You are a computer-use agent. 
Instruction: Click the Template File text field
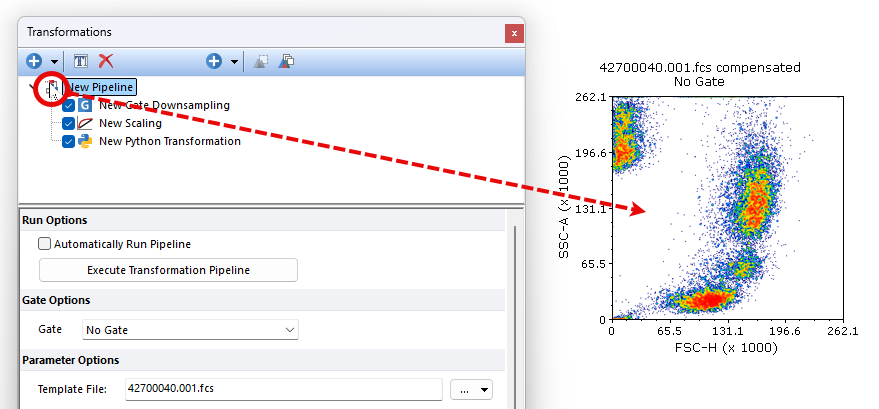pos(281,390)
